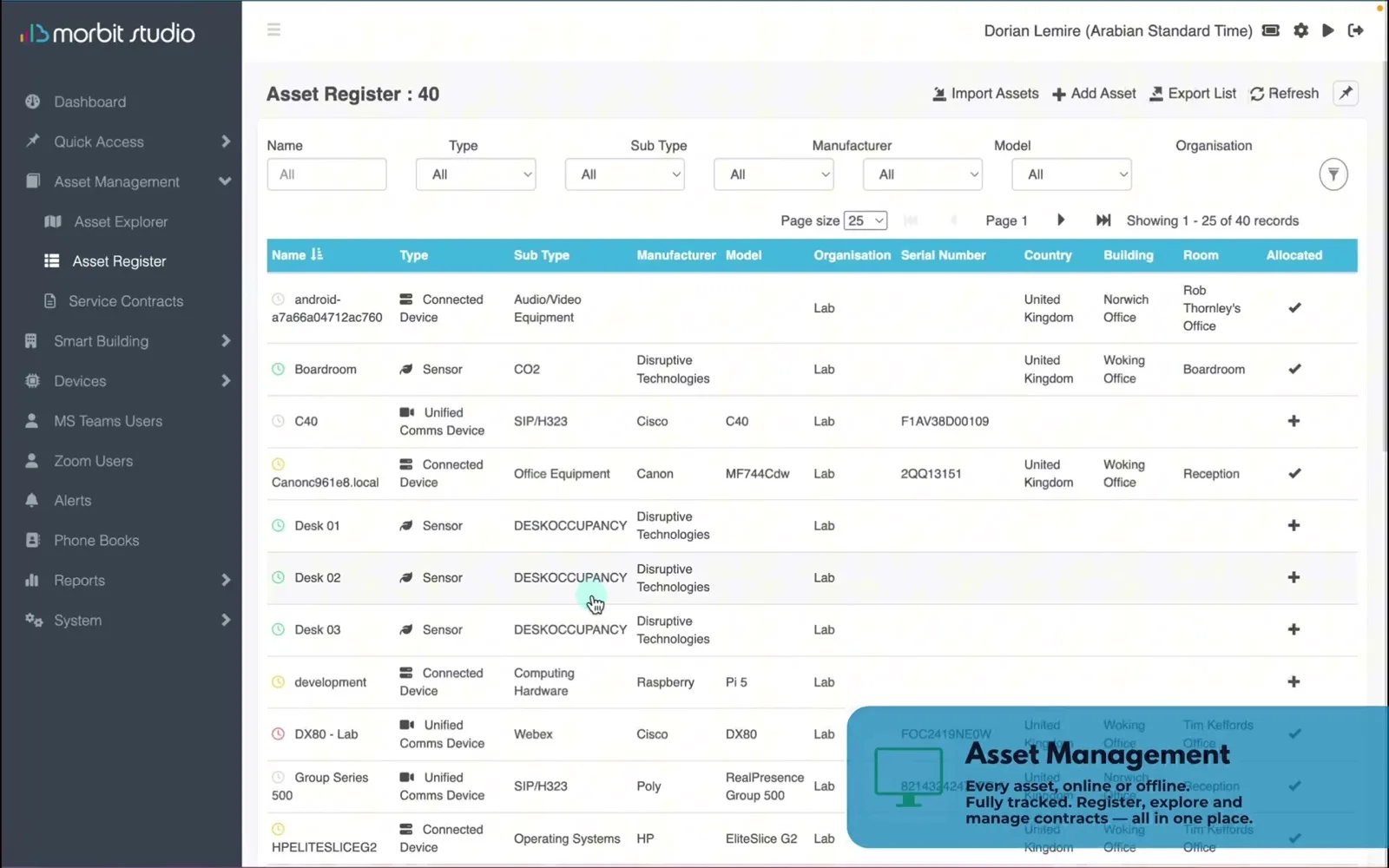Click plus icon on development row
Viewport: 1389px width, 868px height.
coord(1294,681)
